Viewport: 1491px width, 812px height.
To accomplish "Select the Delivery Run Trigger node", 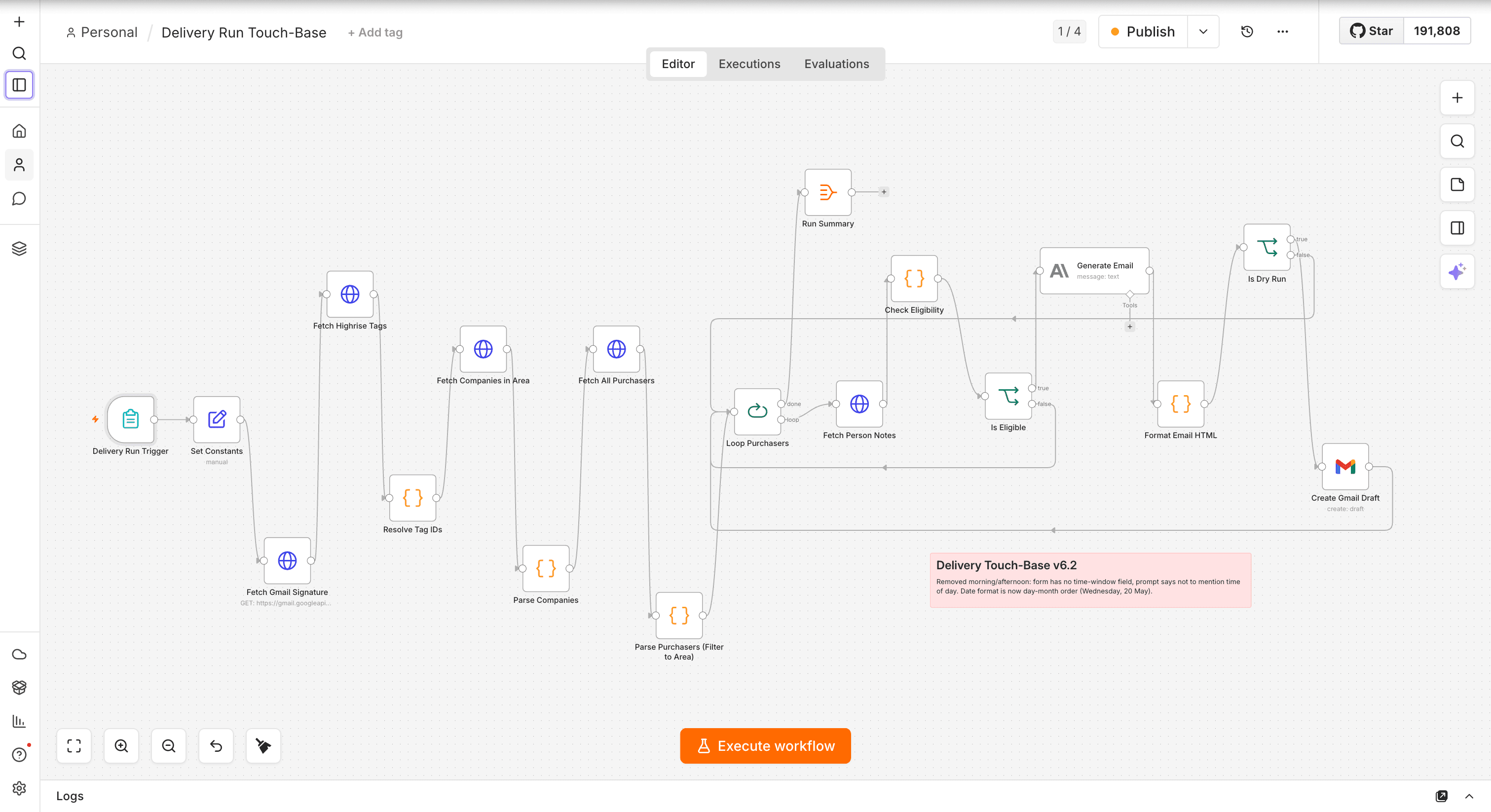I will coord(130,419).
